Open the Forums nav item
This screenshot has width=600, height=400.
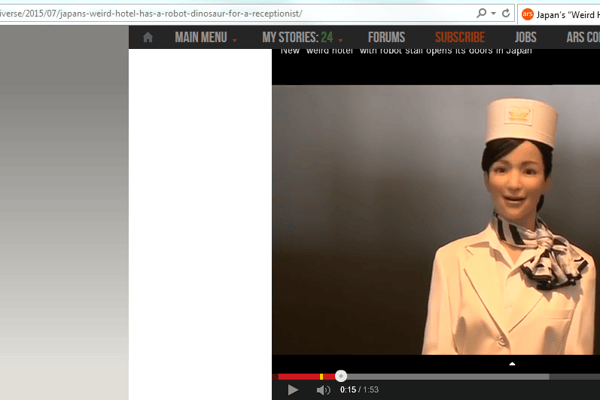[x=386, y=38]
